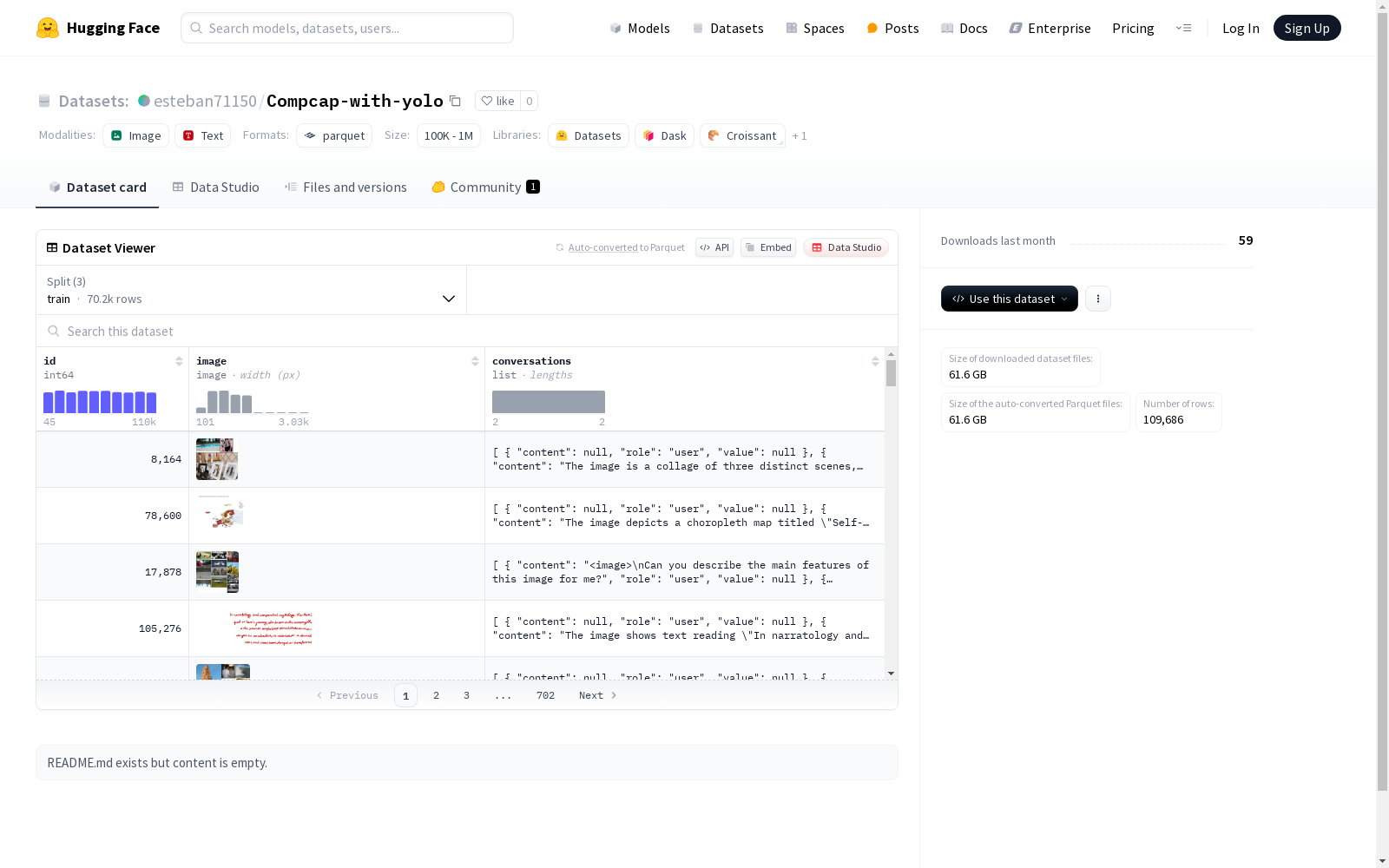Sort by the id column arrows

point(179,361)
